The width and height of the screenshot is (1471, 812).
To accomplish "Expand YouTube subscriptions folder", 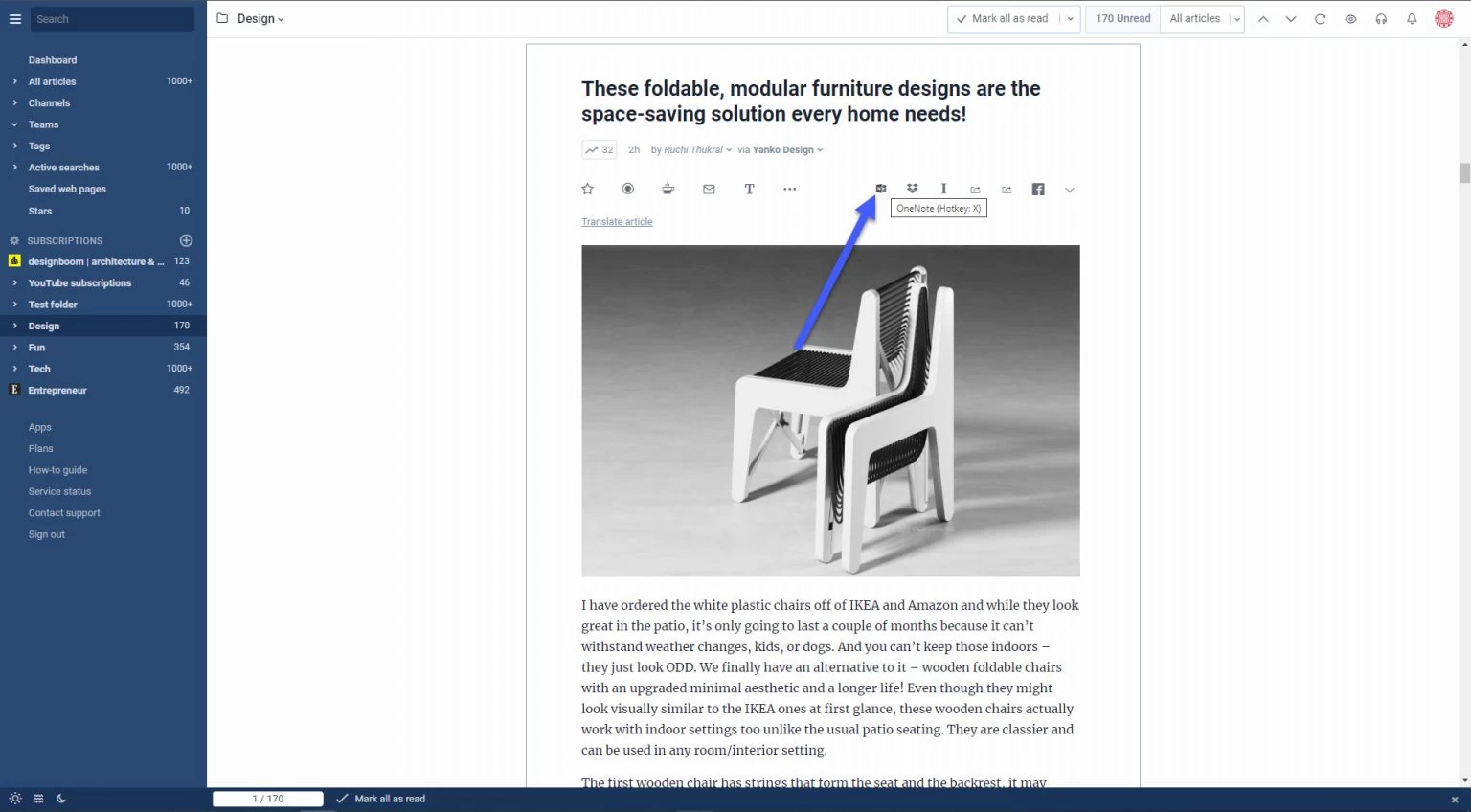I will 14,283.
